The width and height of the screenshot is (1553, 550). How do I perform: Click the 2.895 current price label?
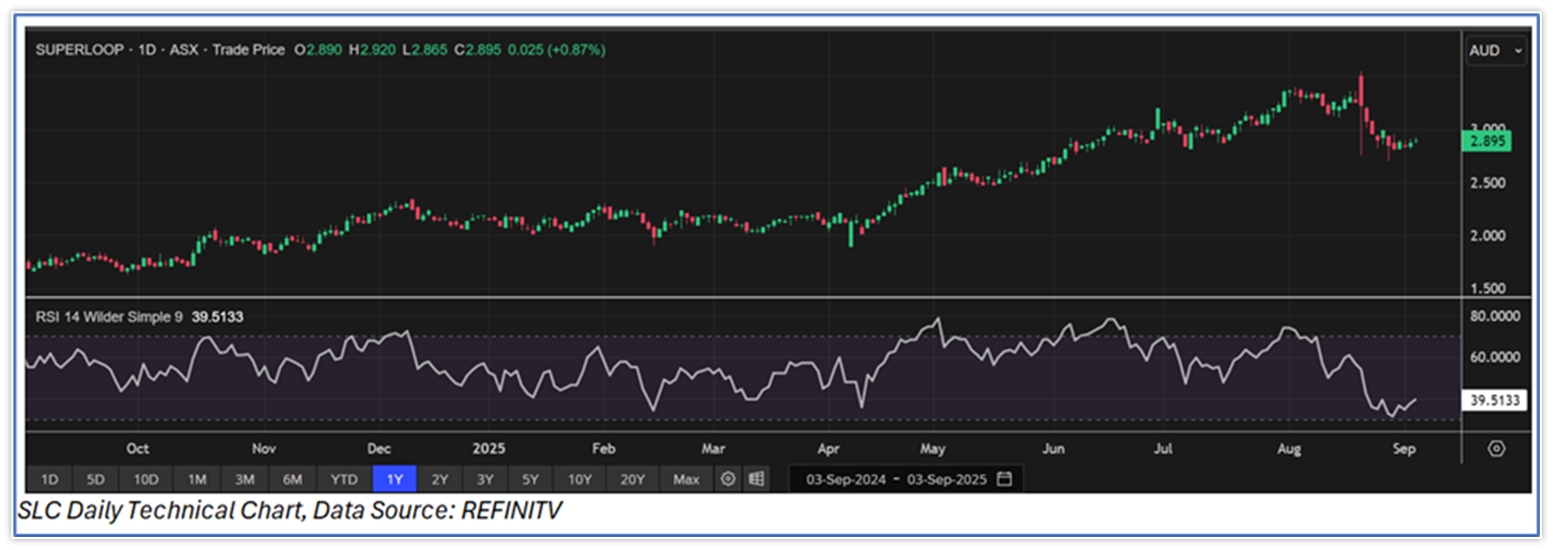[1485, 142]
